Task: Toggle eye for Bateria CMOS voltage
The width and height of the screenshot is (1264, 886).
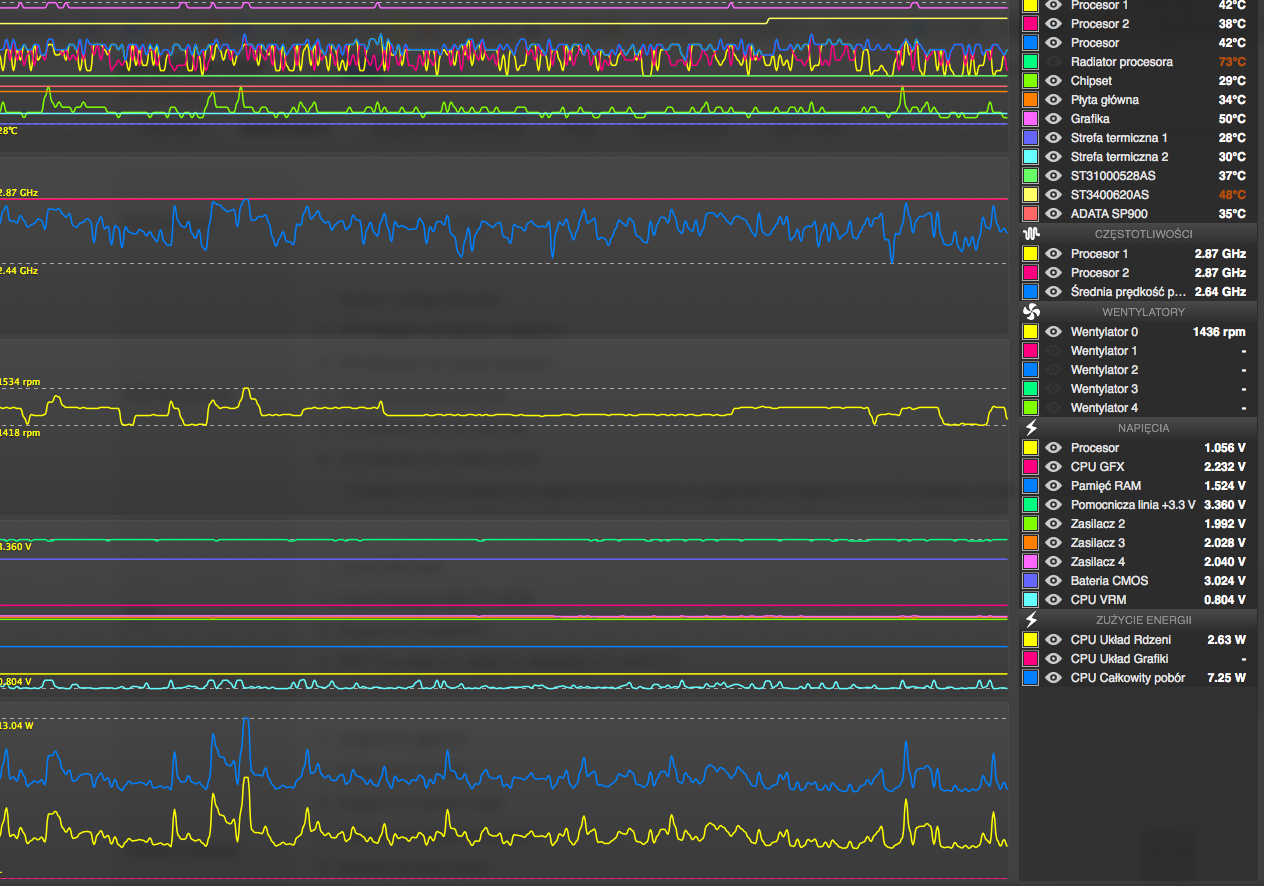Action: point(1053,581)
